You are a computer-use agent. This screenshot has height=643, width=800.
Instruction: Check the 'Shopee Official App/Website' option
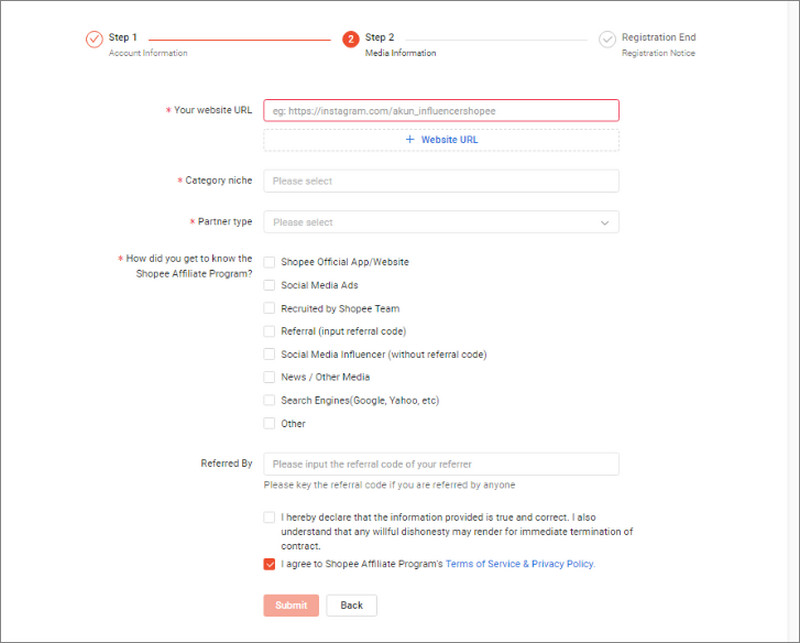pos(268,261)
